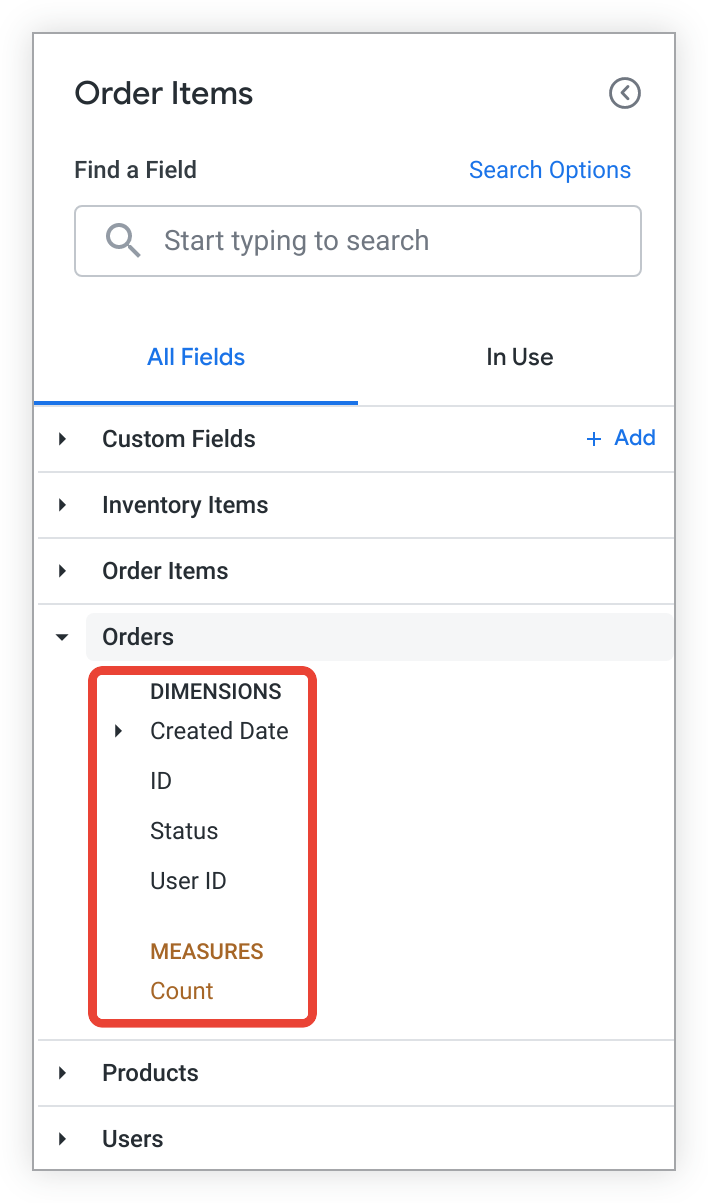Click the collapse arrow beside Orders
The width and height of the screenshot is (708, 1203).
tap(61, 637)
